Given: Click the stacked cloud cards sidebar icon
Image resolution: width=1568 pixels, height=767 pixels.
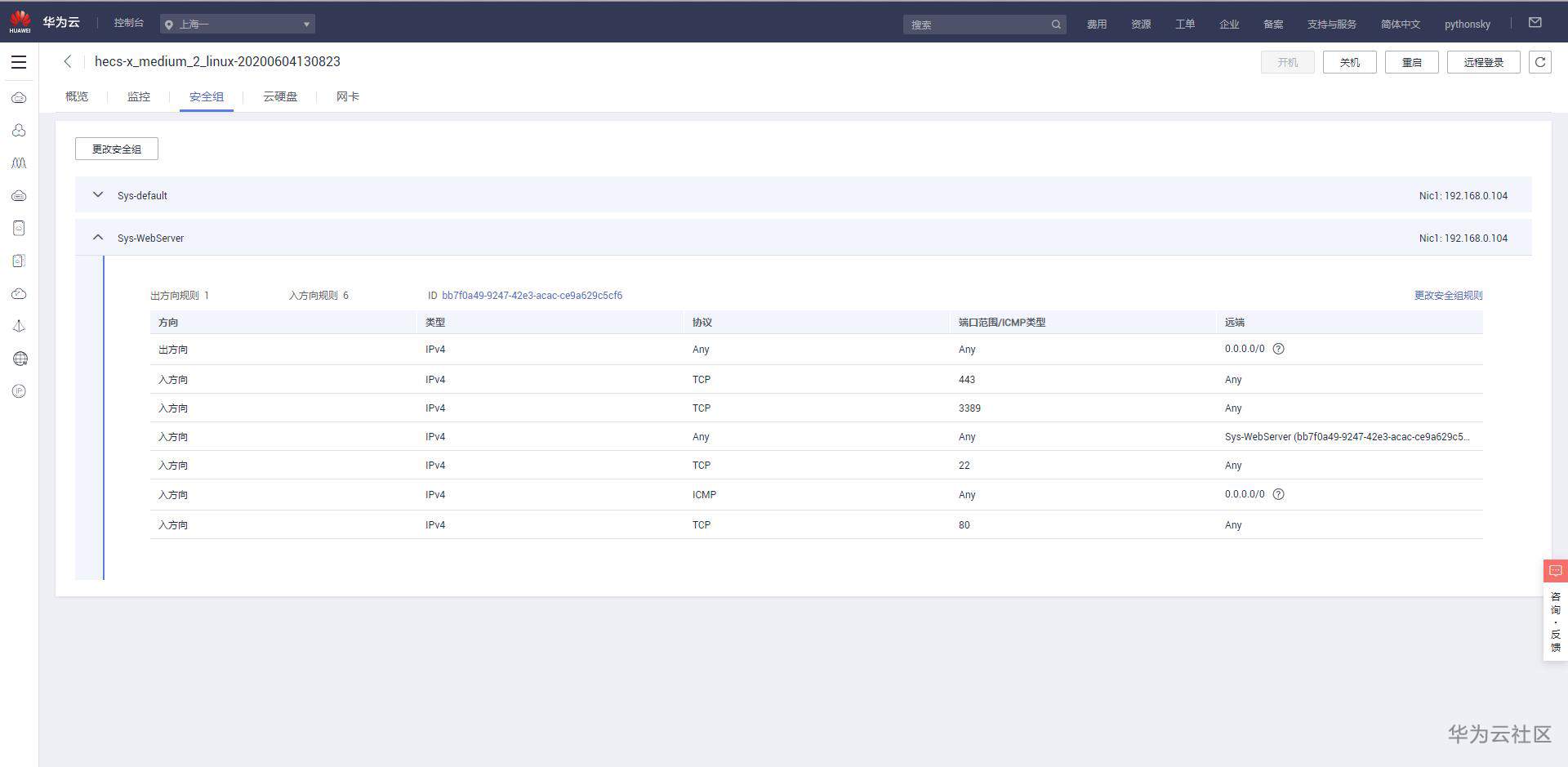Looking at the screenshot, I should tap(19, 261).
